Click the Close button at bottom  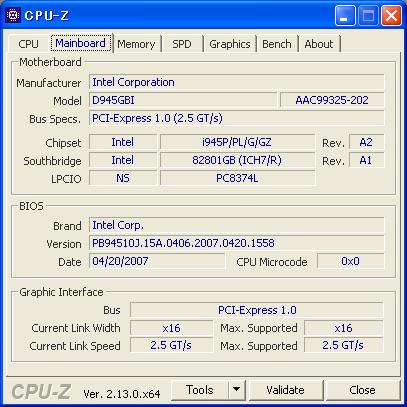tap(362, 390)
